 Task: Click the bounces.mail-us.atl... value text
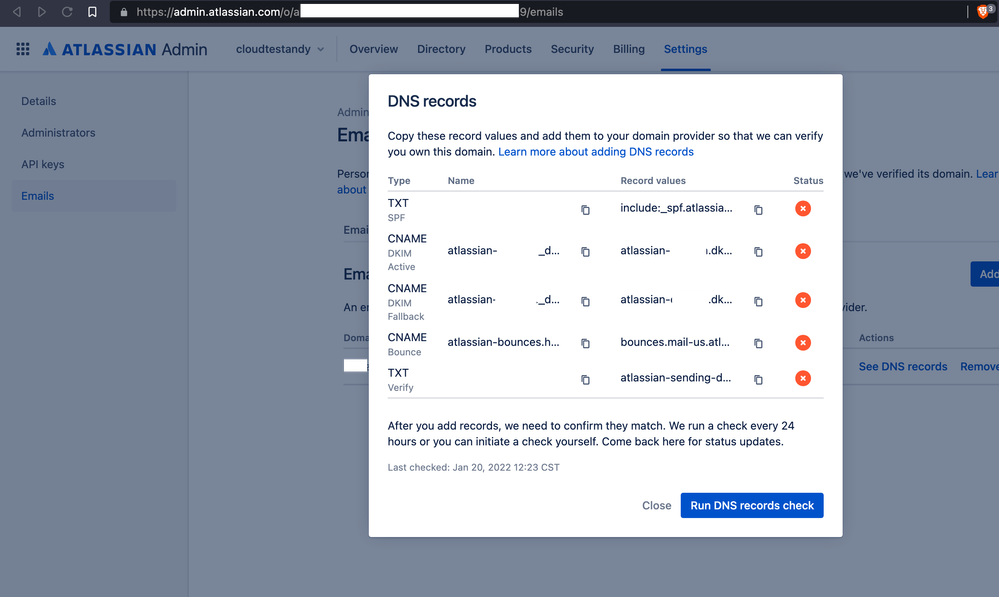coord(675,342)
